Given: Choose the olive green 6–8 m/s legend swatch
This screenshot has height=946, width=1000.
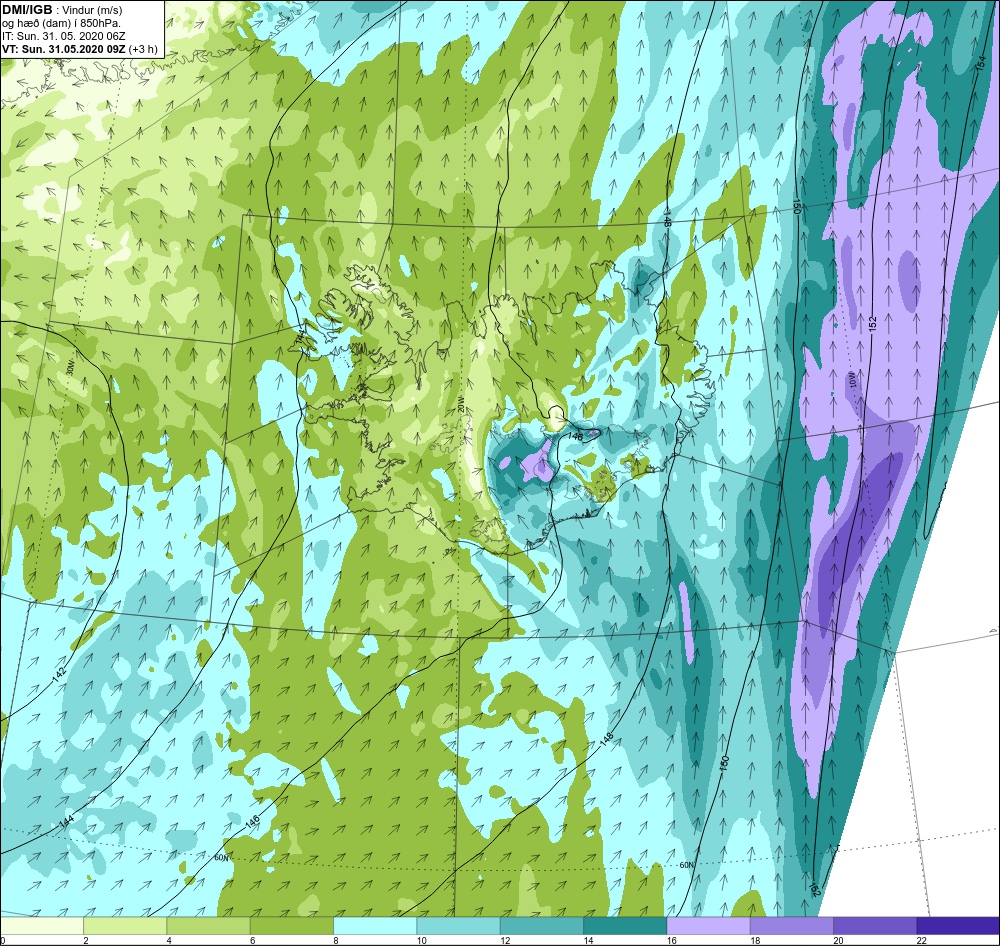Looking at the screenshot, I should [291, 925].
